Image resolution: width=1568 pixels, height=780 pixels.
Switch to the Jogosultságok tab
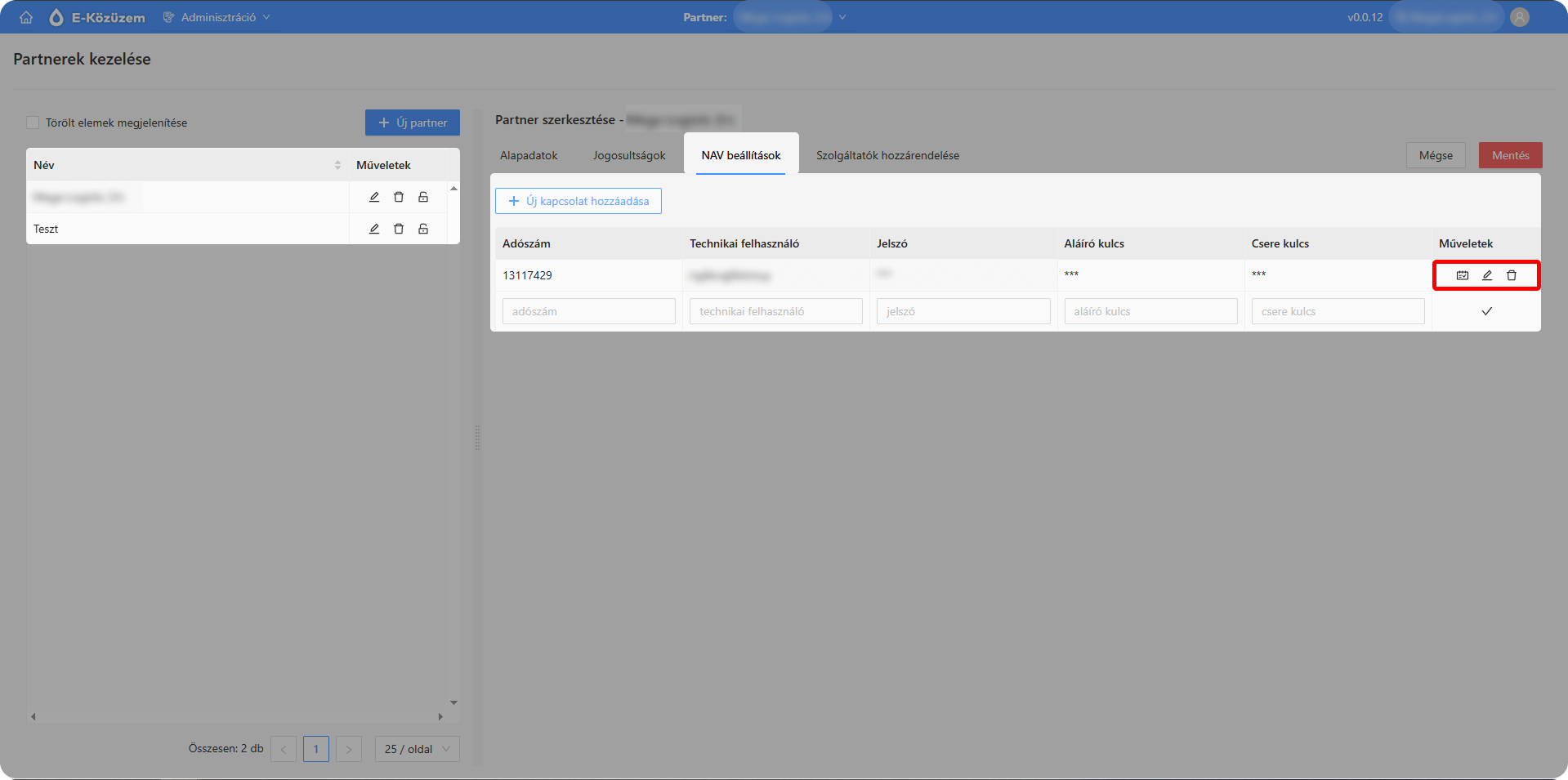click(629, 155)
